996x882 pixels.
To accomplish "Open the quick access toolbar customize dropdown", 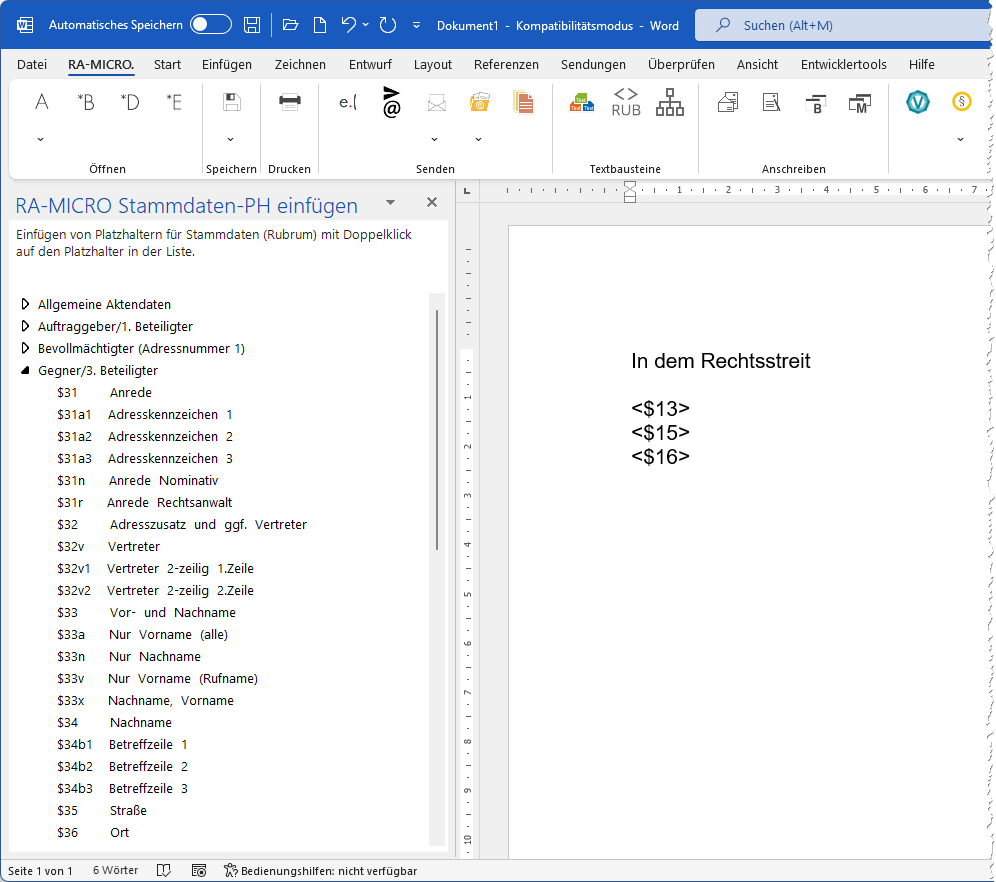I will tap(416, 25).
